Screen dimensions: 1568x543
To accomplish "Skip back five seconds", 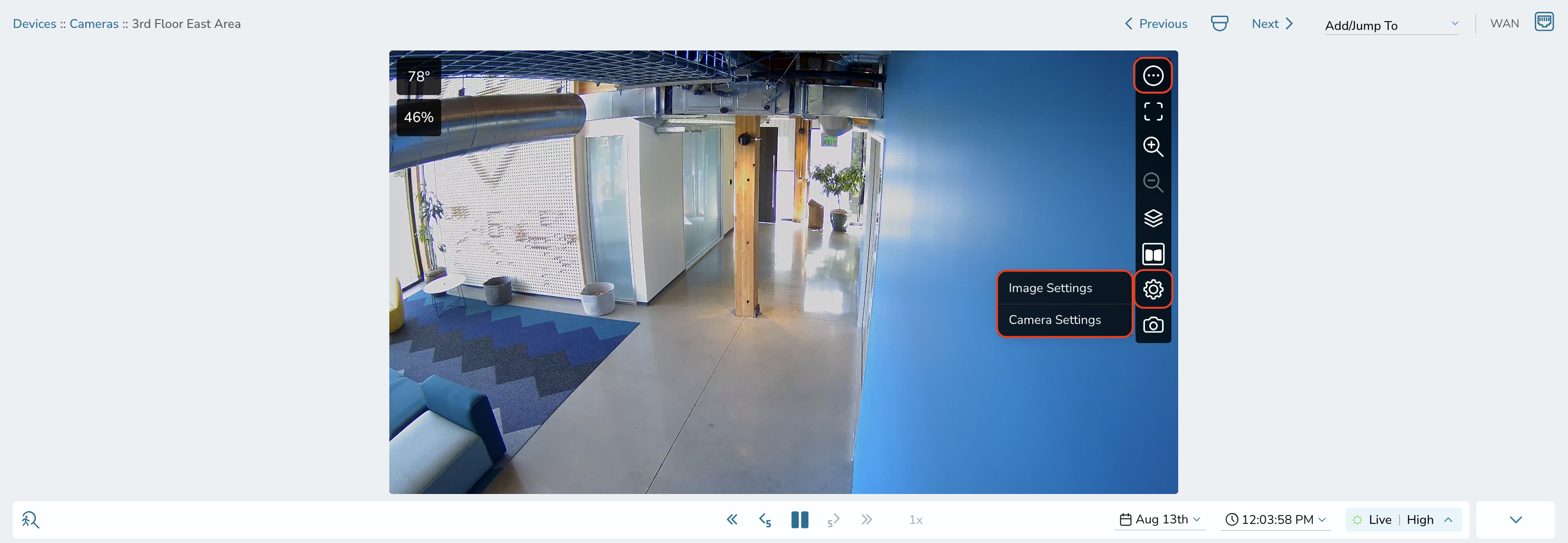I will coord(765,520).
